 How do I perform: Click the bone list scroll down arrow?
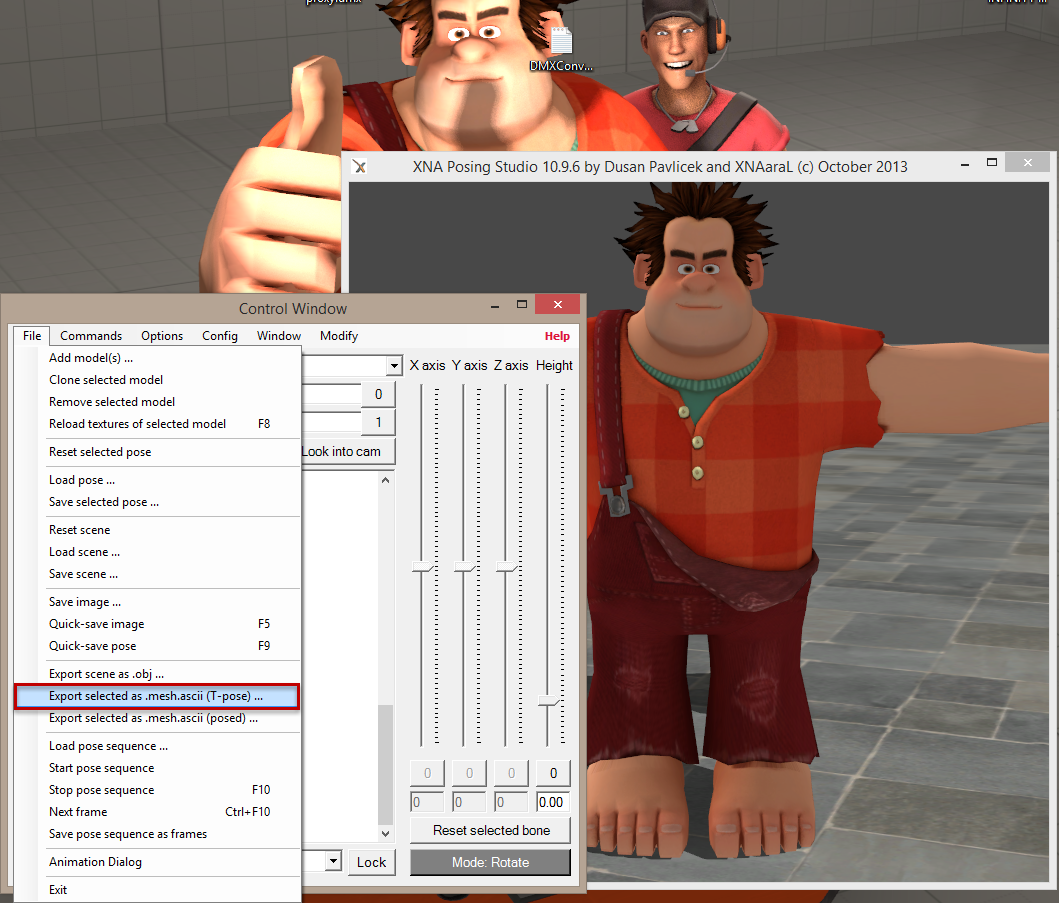tap(385, 833)
